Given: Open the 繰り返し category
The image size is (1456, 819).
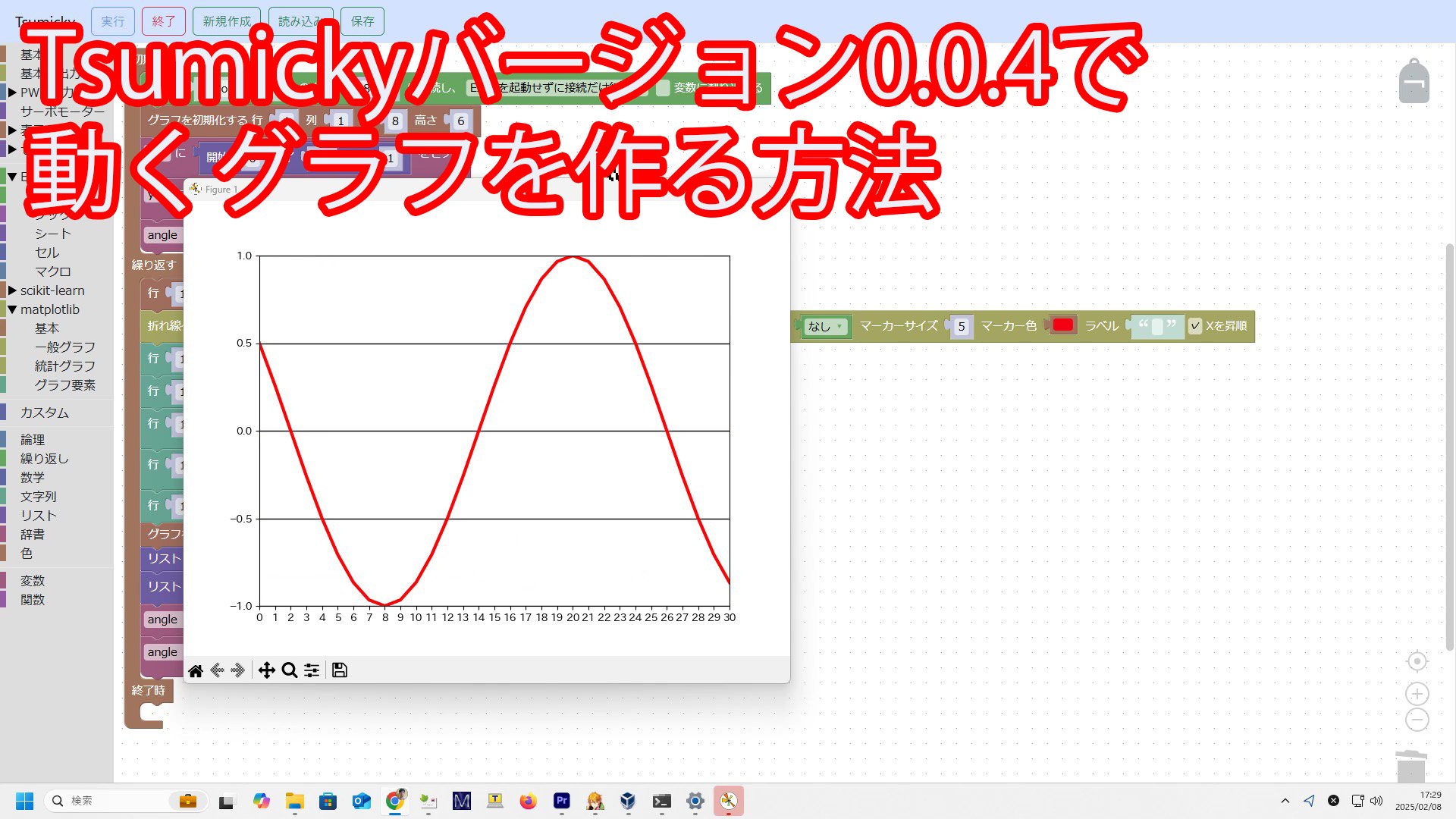Looking at the screenshot, I should point(45,459).
